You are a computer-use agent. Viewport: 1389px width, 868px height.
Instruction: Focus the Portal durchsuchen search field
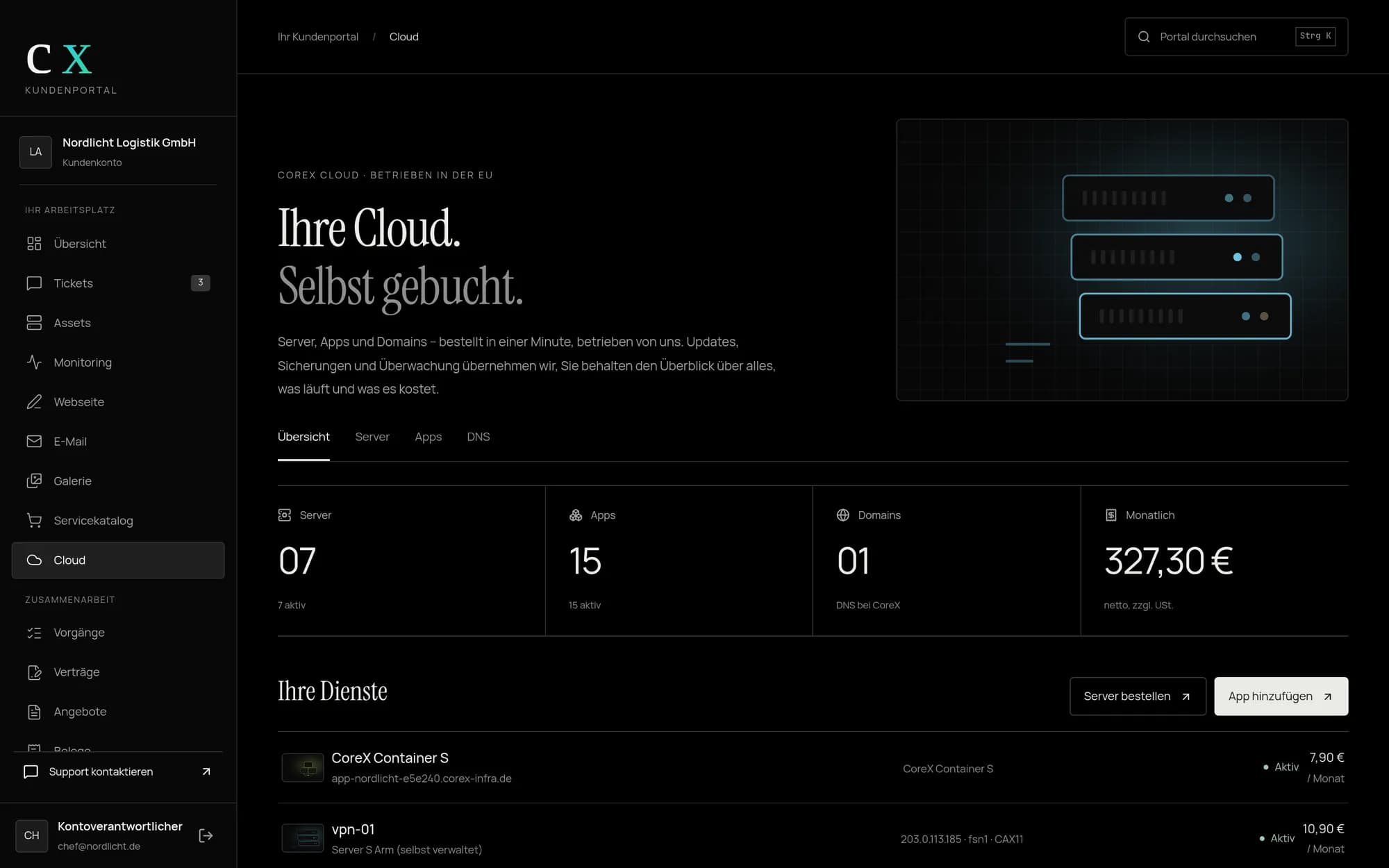coord(1236,37)
